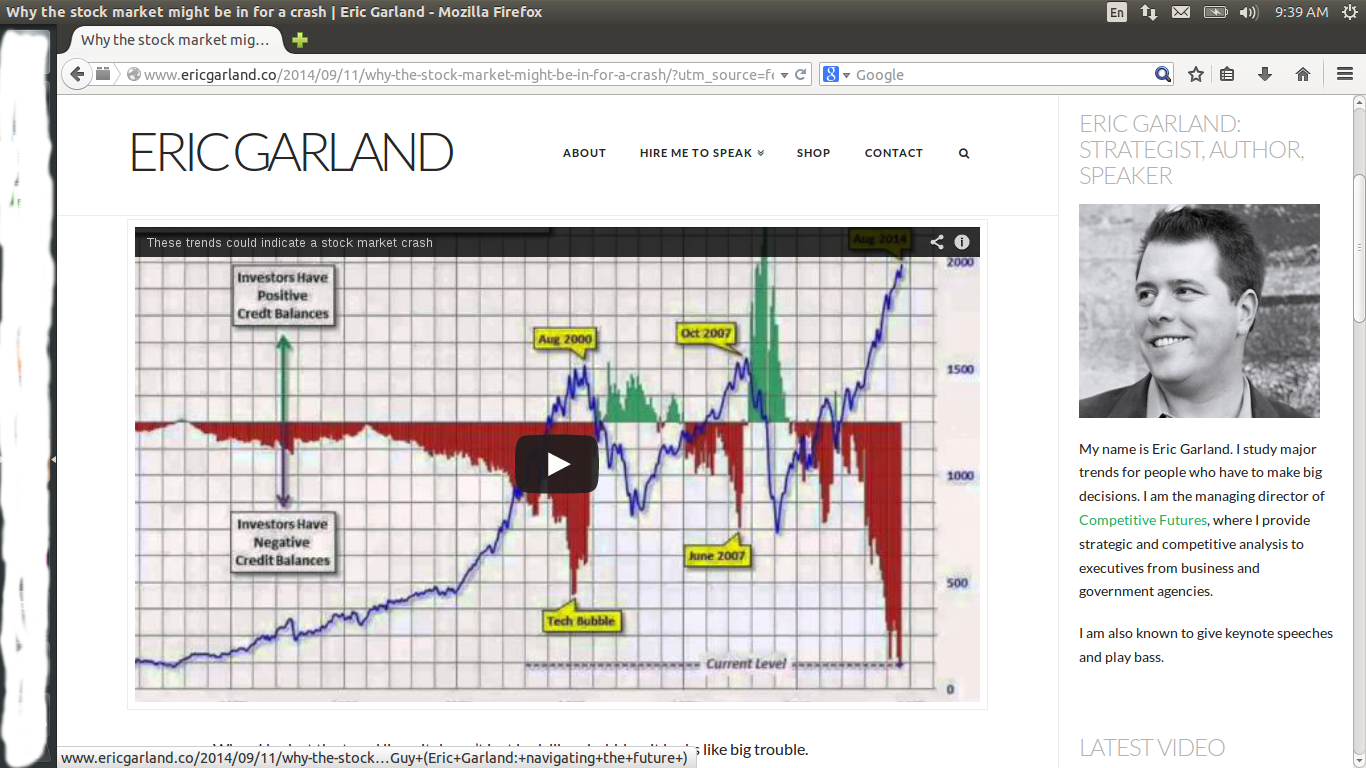Open the SHOP page
This screenshot has height=768, width=1366.
click(814, 153)
